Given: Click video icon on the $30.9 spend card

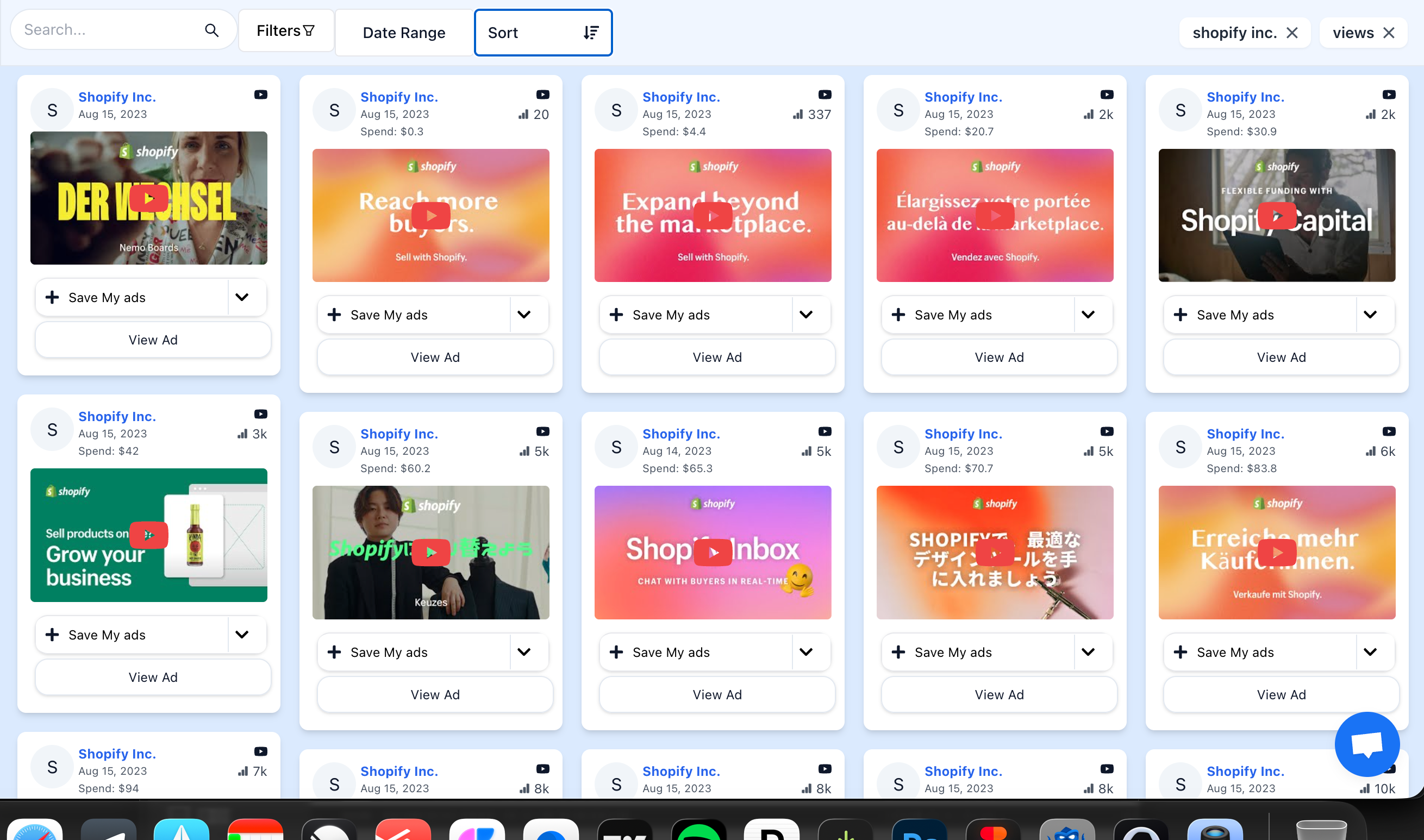Looking at the screenshot, I should pyautogui.click(x=1388, y=95).
